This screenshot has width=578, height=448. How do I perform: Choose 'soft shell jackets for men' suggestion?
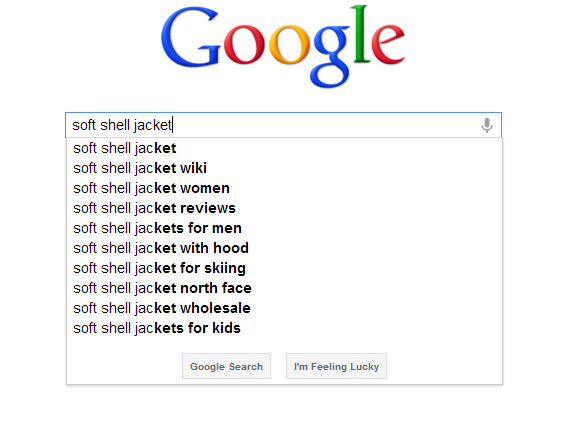[284, 228]
